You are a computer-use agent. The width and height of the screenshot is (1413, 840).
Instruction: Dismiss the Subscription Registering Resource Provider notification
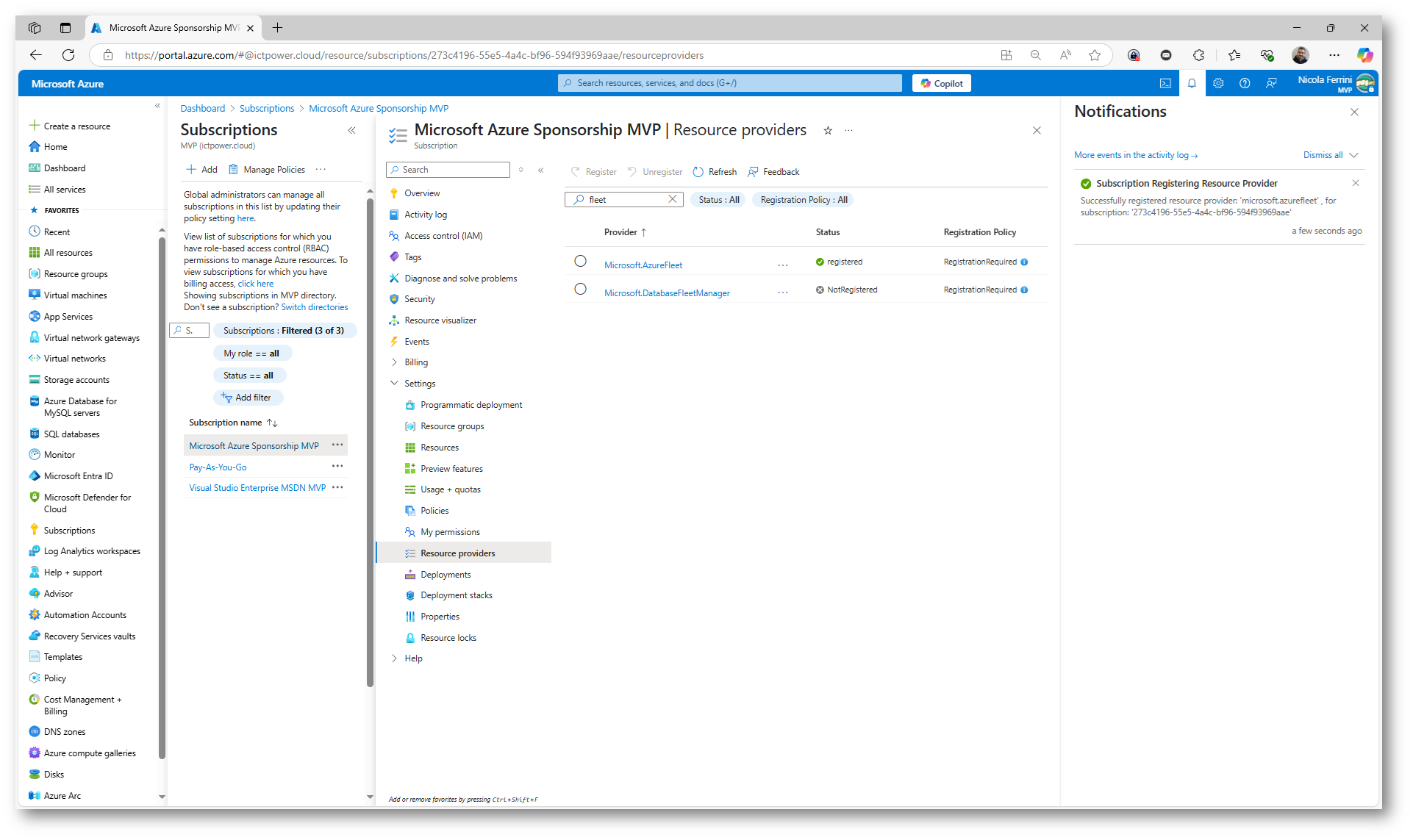[x=1356, y=183]
